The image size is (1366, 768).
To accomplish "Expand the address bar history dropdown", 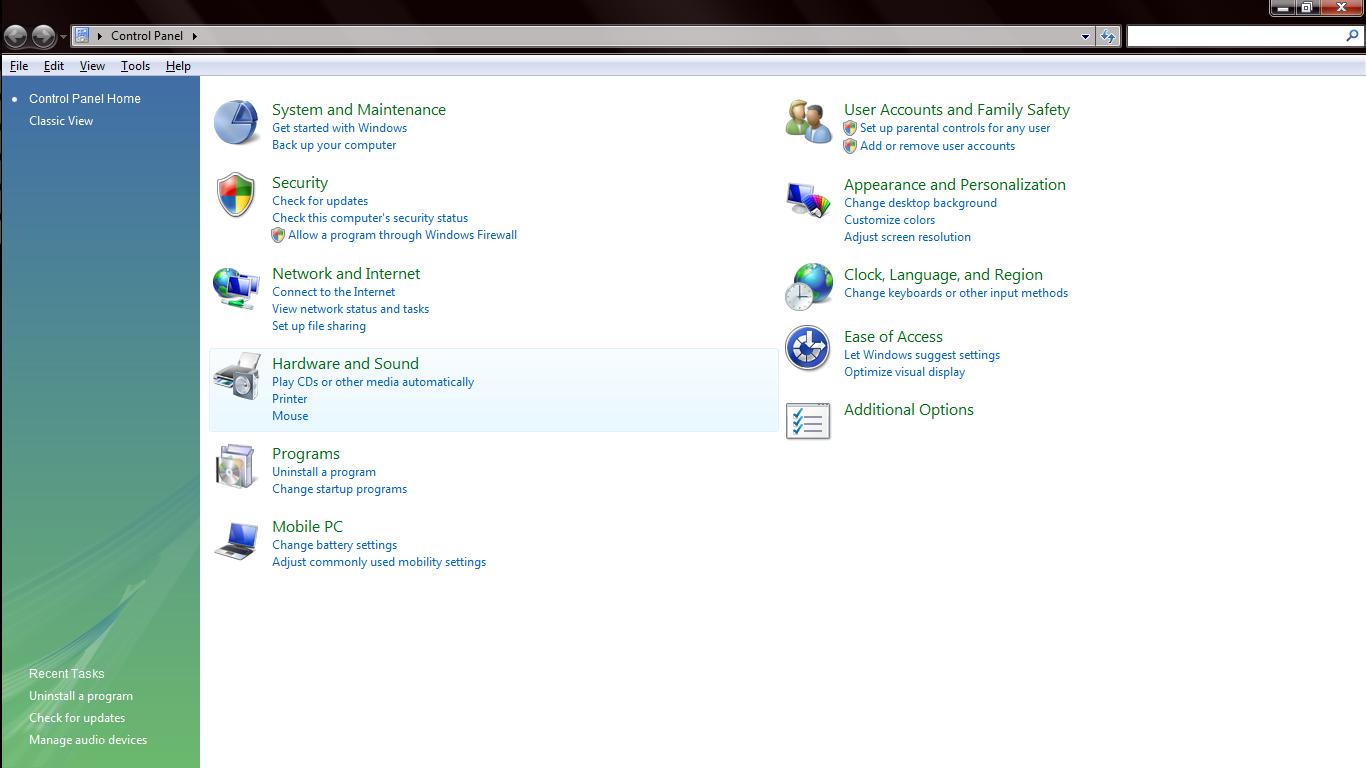I will click(1086, 36).
